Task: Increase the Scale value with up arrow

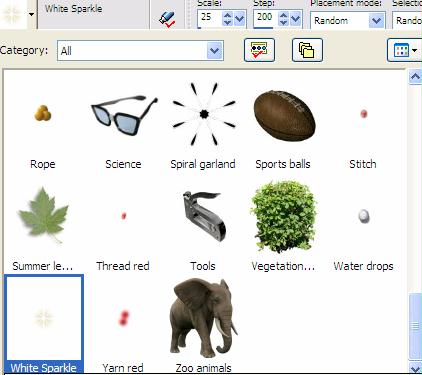Action: [x=227, y=15]
